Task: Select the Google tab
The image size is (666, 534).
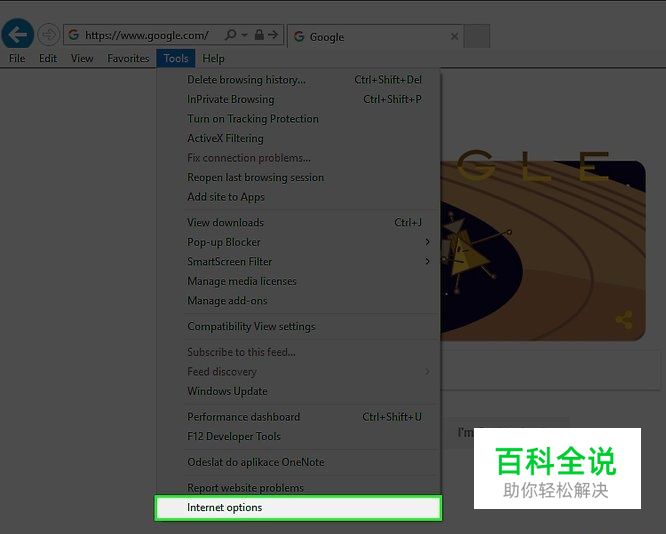Action: [375, 37]
